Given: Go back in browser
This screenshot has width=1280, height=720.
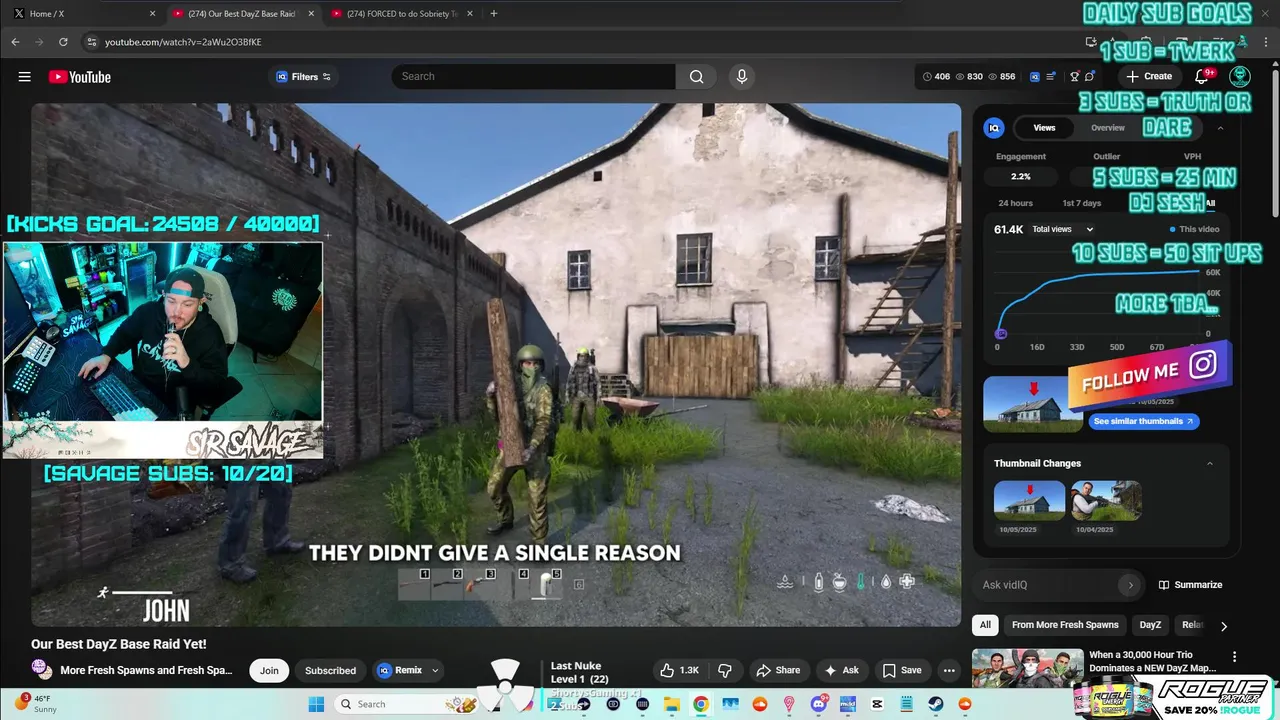Looking at the screenshot, I should click(x=15, y=42).
